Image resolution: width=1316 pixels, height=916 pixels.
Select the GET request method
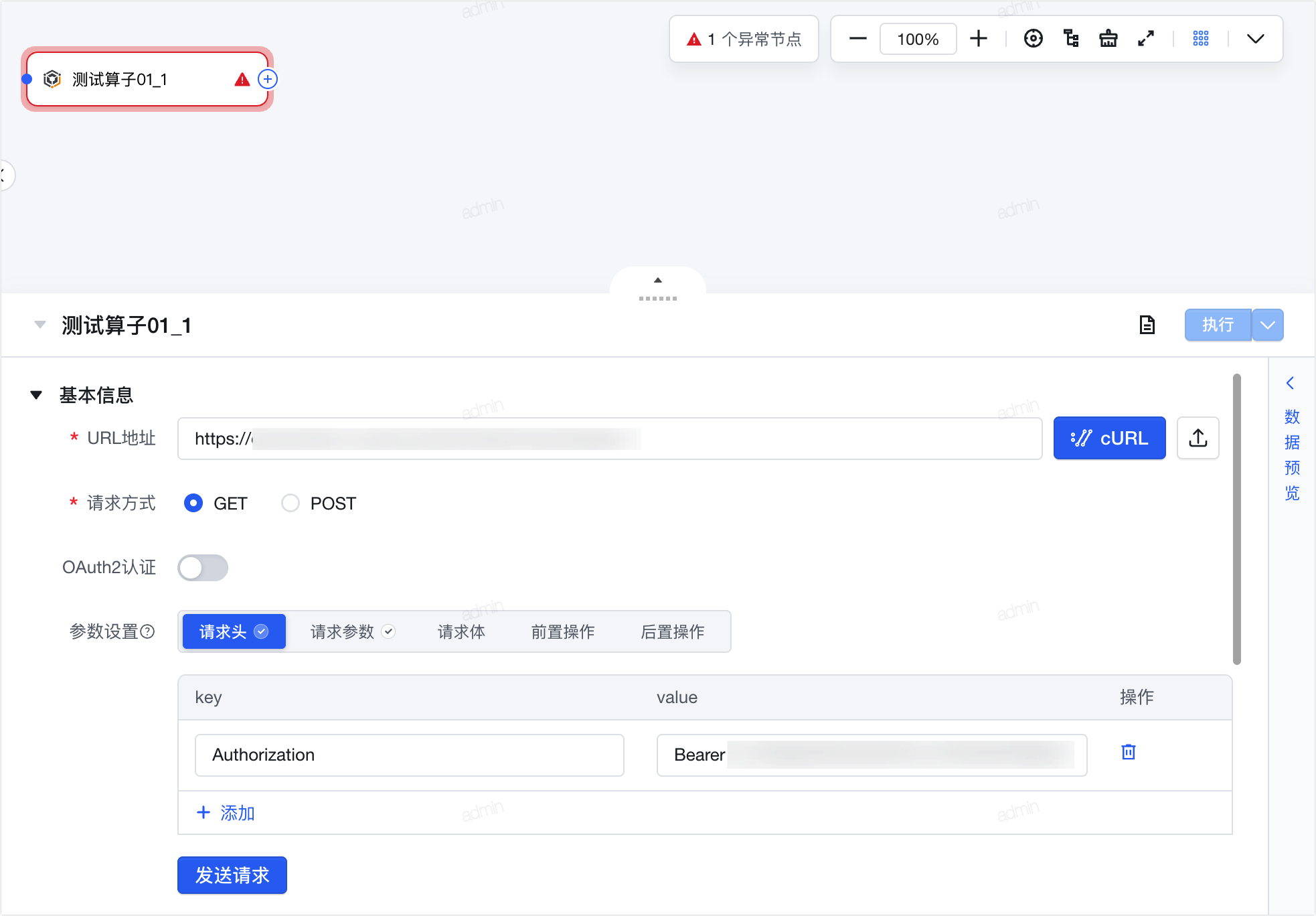point(193,503)
